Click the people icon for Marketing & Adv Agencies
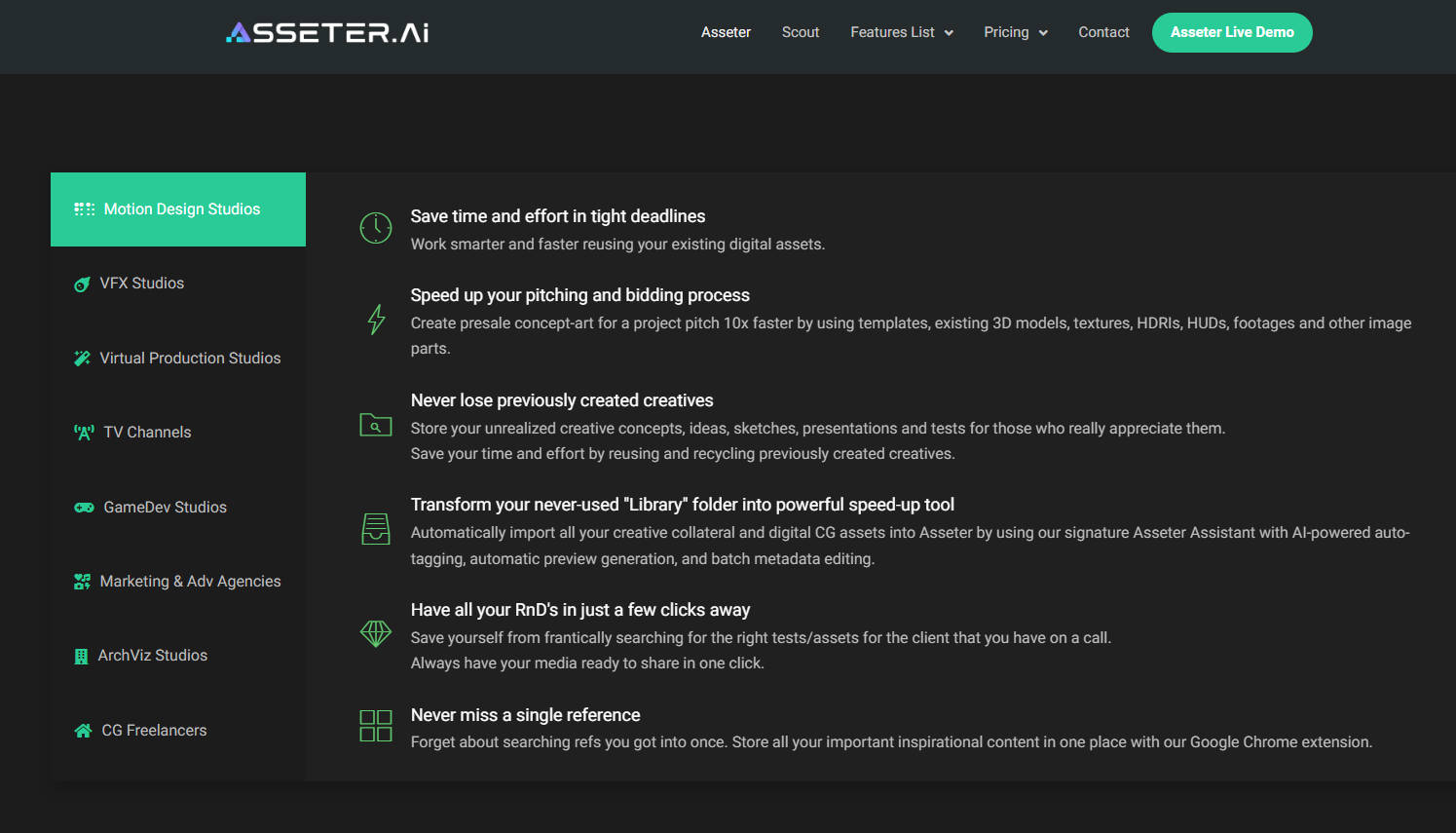Image resolution: width=1456 pixels, height=833 pixels. click(x=82, y=581)
